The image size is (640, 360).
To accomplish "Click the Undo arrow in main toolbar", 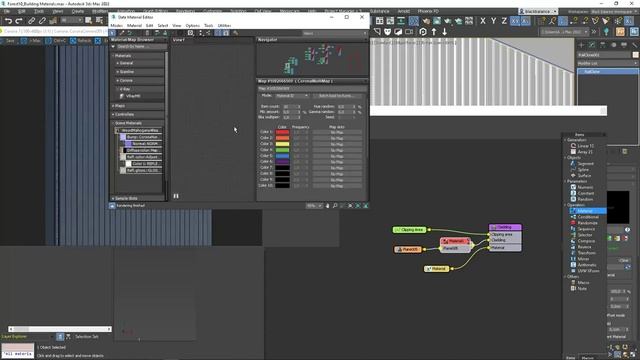I will pos(8,20).
